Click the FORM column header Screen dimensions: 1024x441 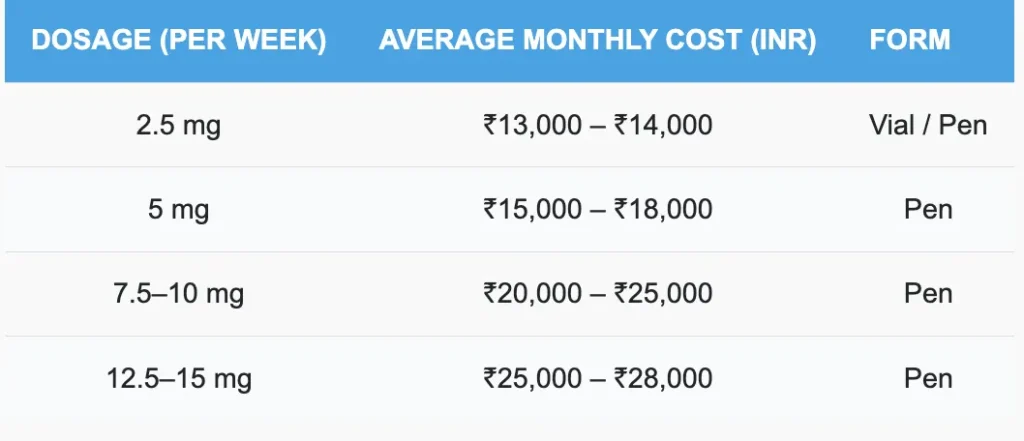910,41
